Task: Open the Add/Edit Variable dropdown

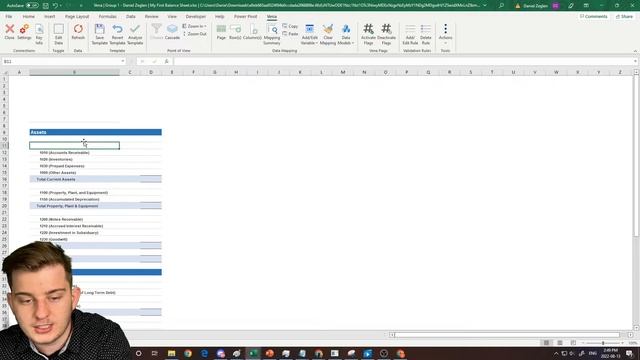Action: point(309,34)
